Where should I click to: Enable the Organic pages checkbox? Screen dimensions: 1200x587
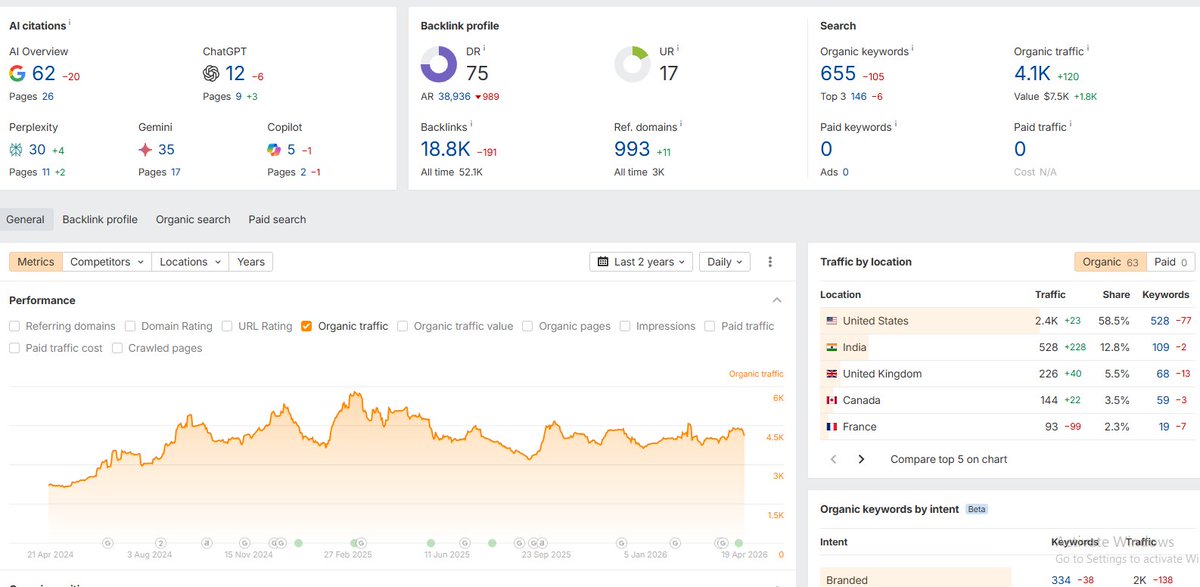527,326
